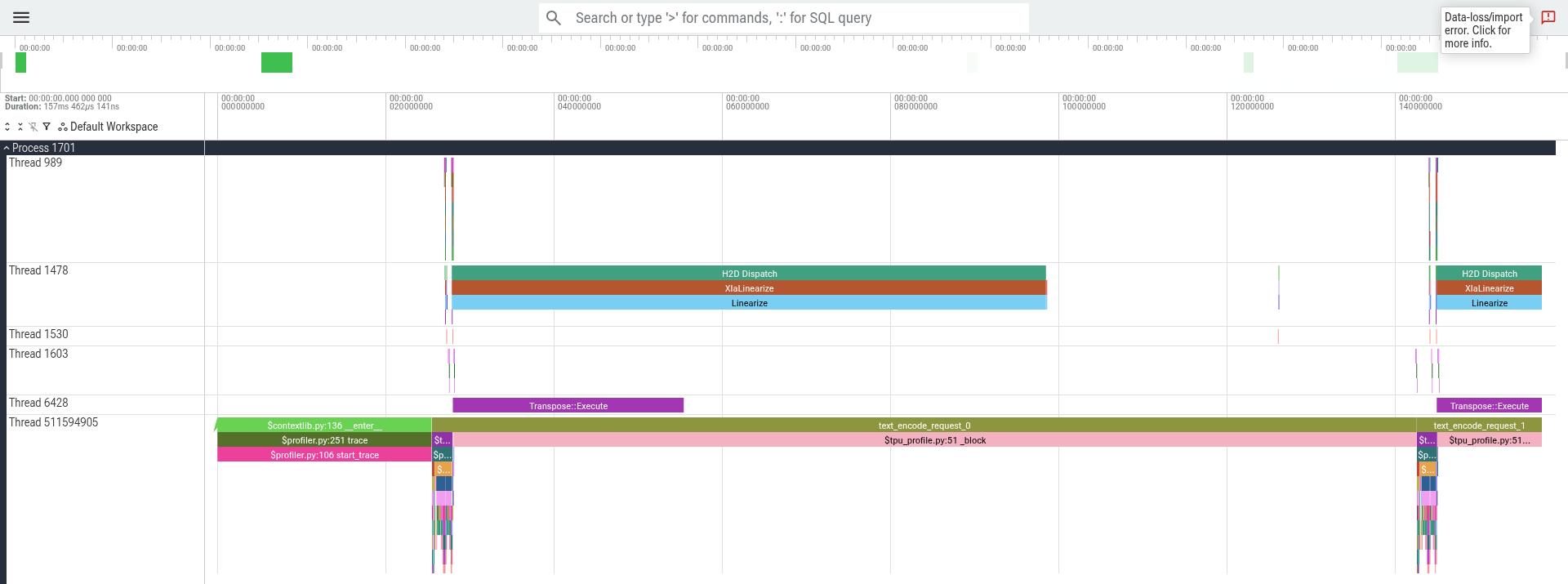
Task: Click the unpin all tracks icon
Action: click(33, 127)
